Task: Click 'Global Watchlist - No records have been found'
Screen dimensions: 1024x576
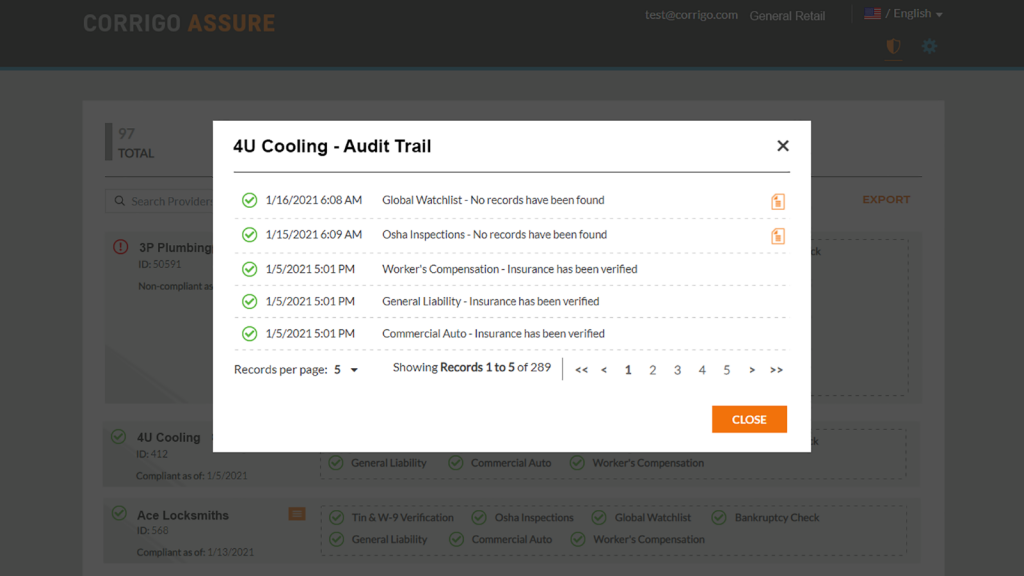Action: (x=493, y=200)
